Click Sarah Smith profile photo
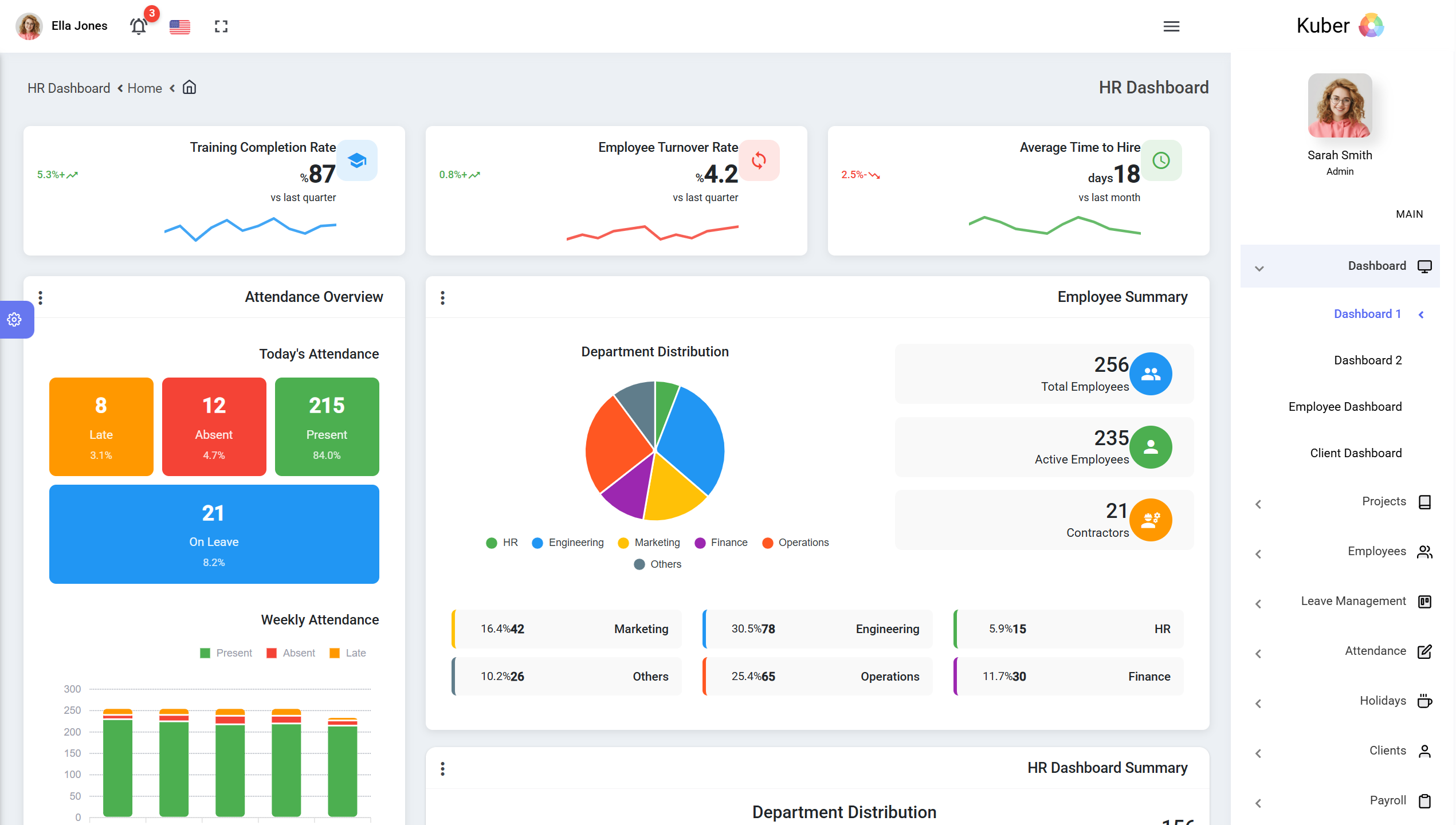1456x825 pixels. [1339, 105]
